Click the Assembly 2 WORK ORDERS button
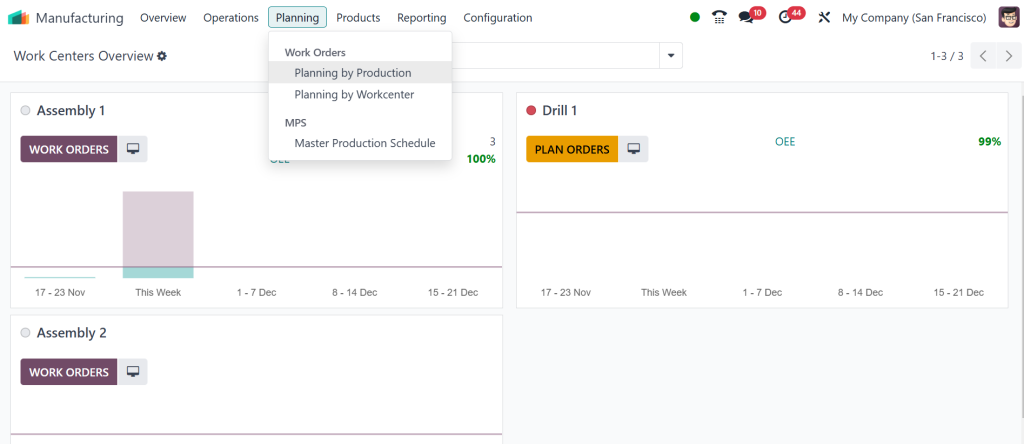 (x=69, y=372)
